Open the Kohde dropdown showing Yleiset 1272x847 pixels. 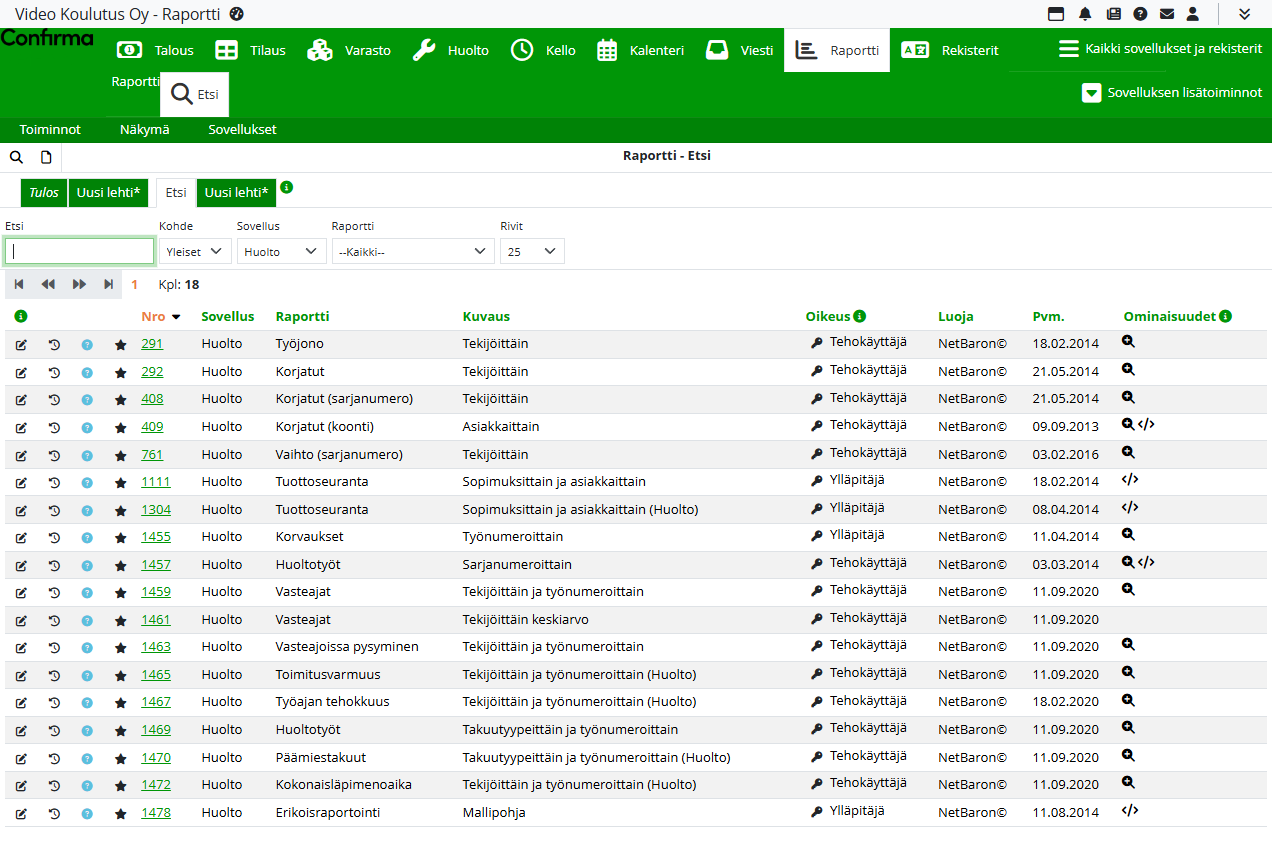tap(195, 252)
